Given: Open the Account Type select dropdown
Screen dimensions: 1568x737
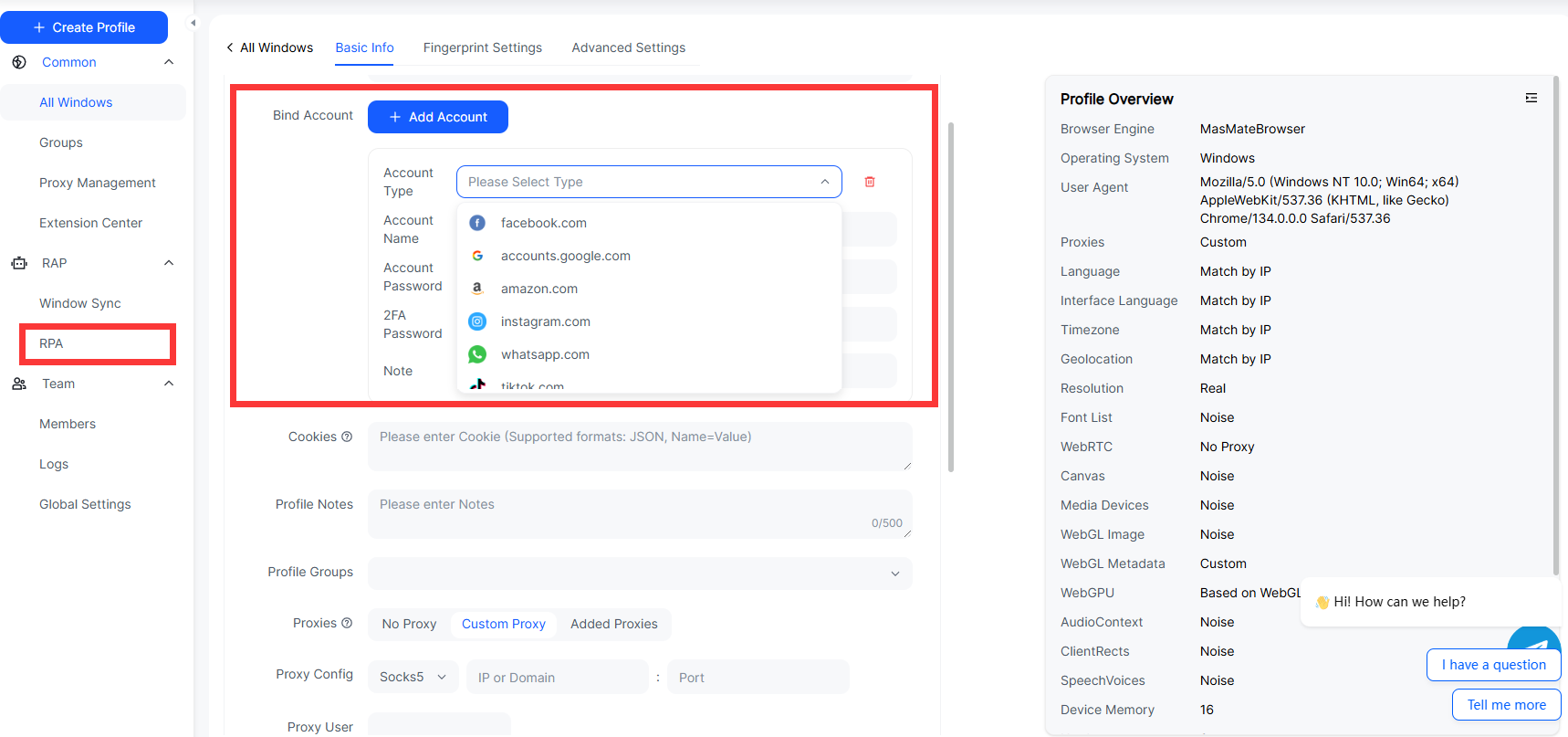Looking at the screenshot, I should point(648,182).
